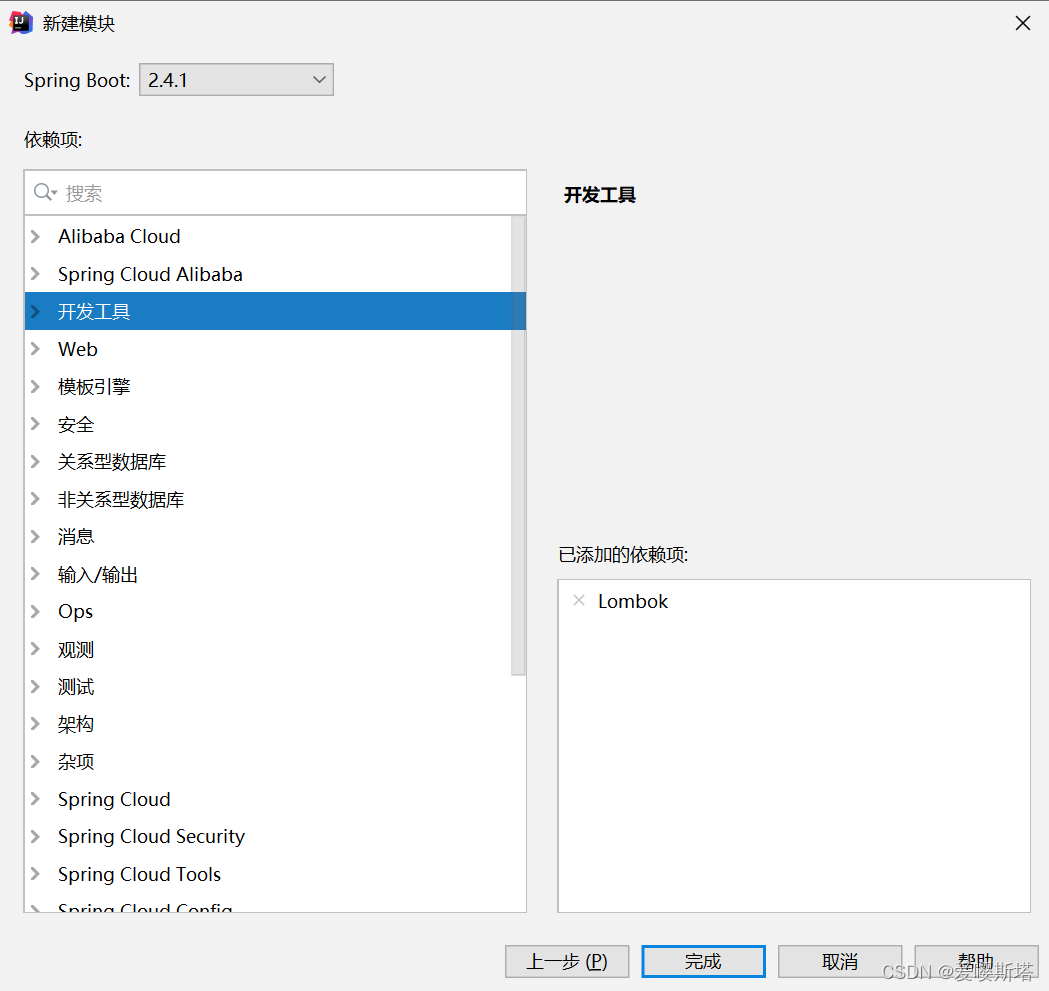Click the search magnifier icon
This screenshot has width=1049, height=991.
pos(43,192)
